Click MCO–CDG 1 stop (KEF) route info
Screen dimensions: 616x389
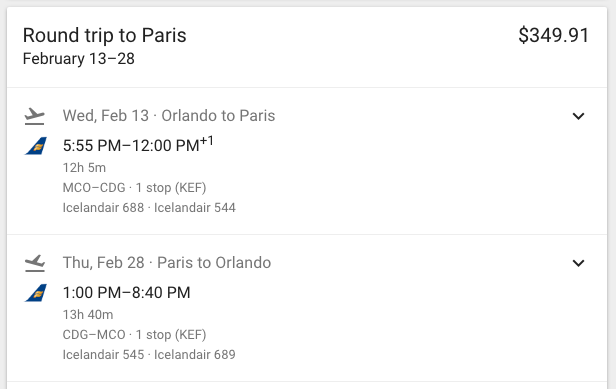(x=134, y=188)
